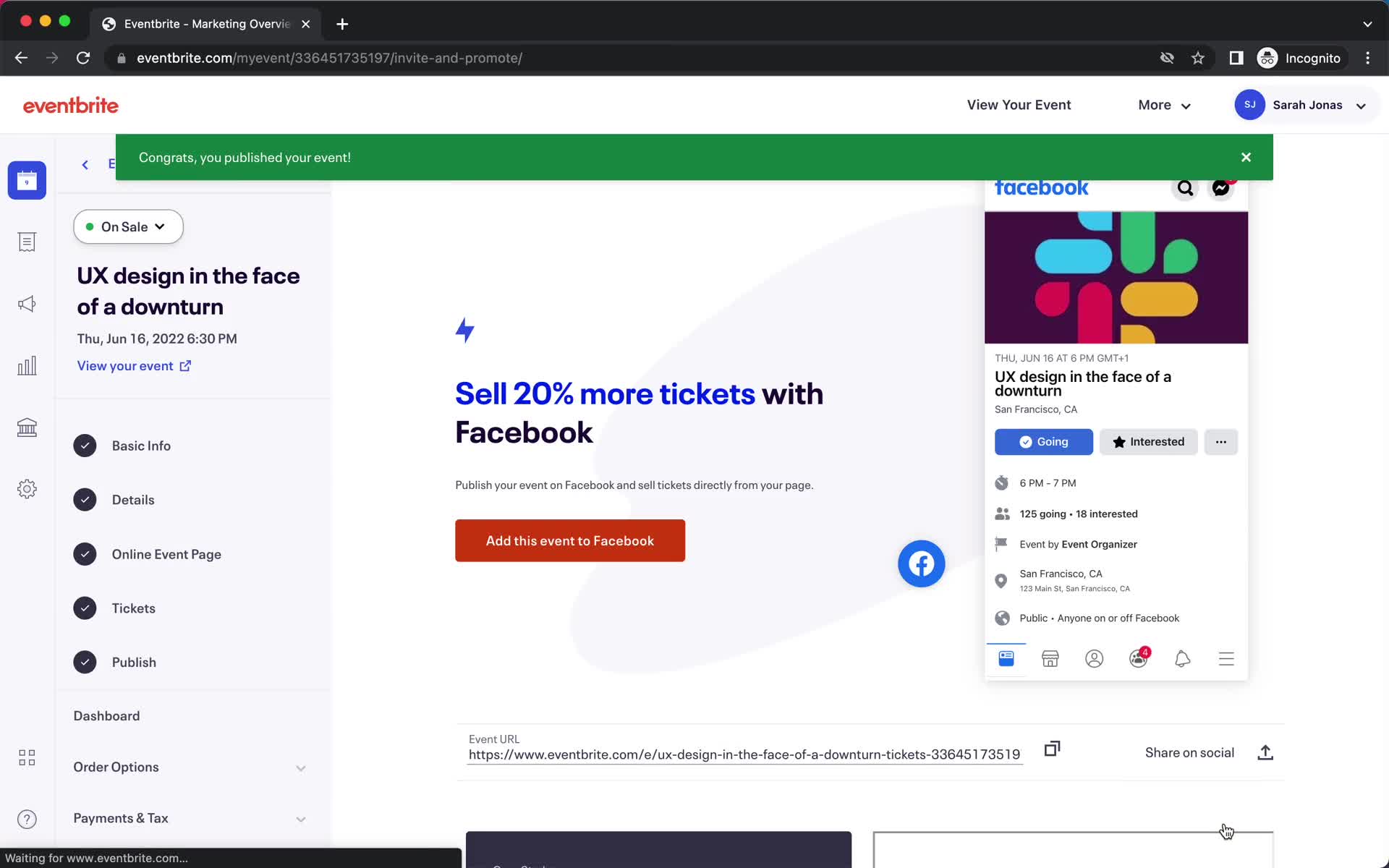
Task: Click the Facebook preview search icon
Action: click(1185, 189)
